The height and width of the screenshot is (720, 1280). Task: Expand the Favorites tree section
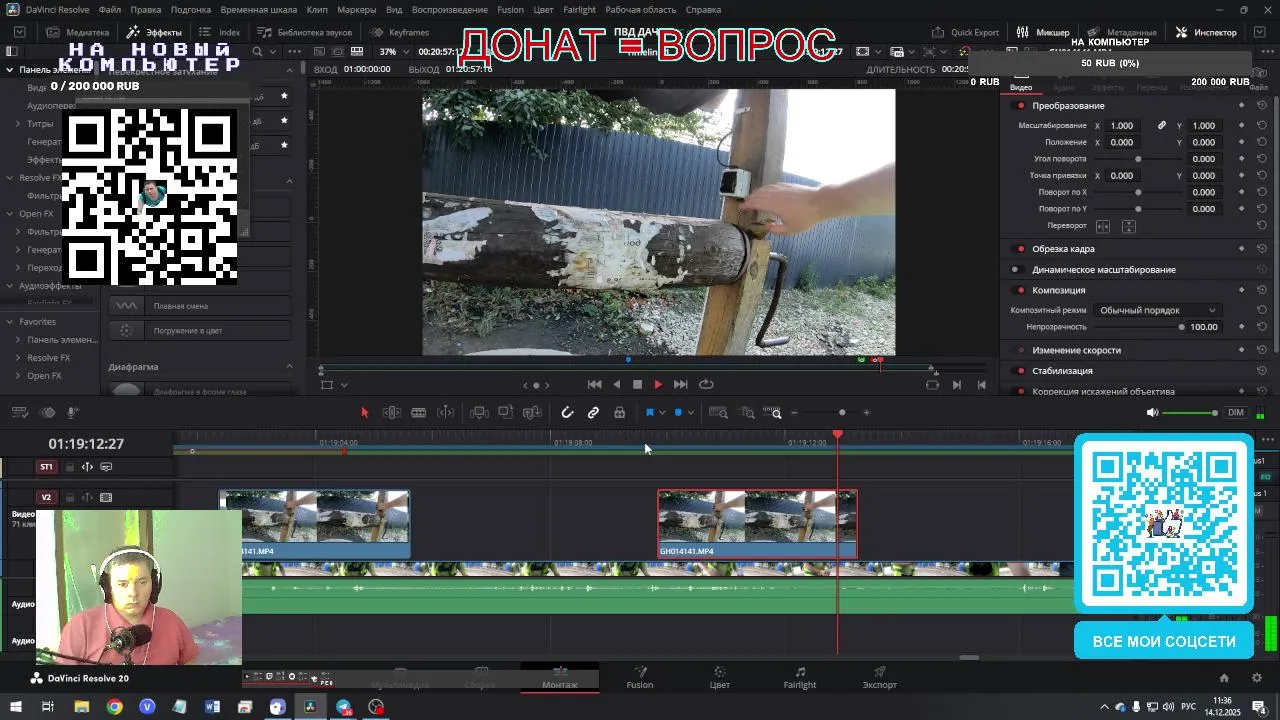point(10,322)
